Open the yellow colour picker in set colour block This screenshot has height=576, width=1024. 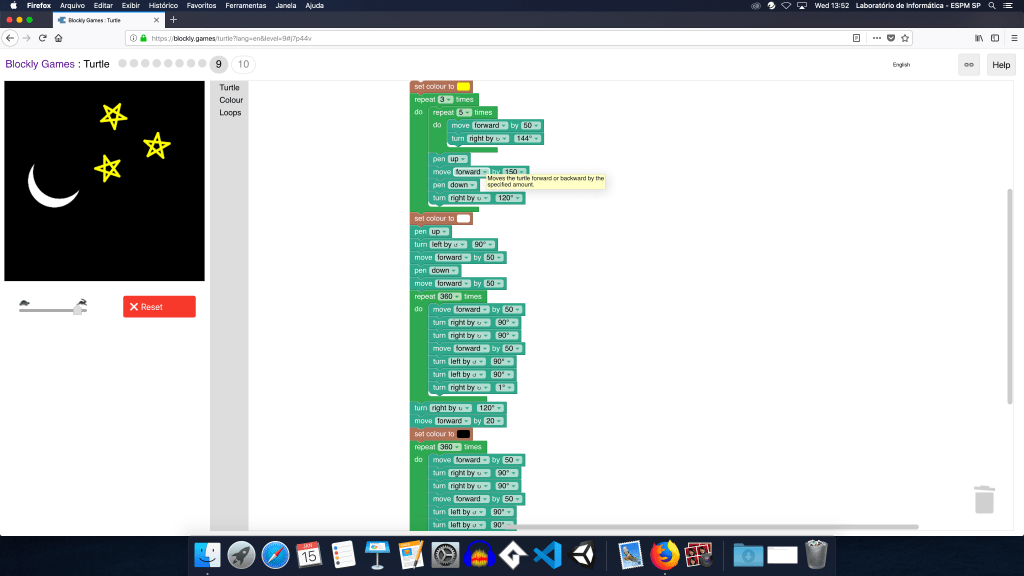coord(464,87)
